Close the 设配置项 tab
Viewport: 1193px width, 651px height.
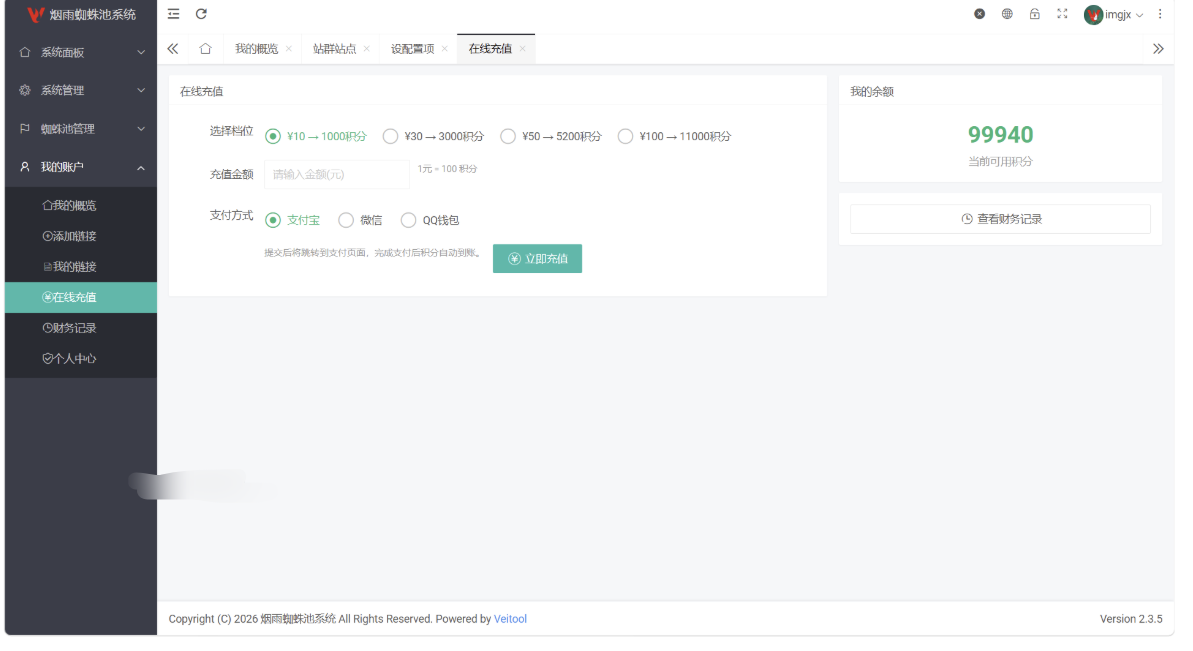(x=445, y=49)
